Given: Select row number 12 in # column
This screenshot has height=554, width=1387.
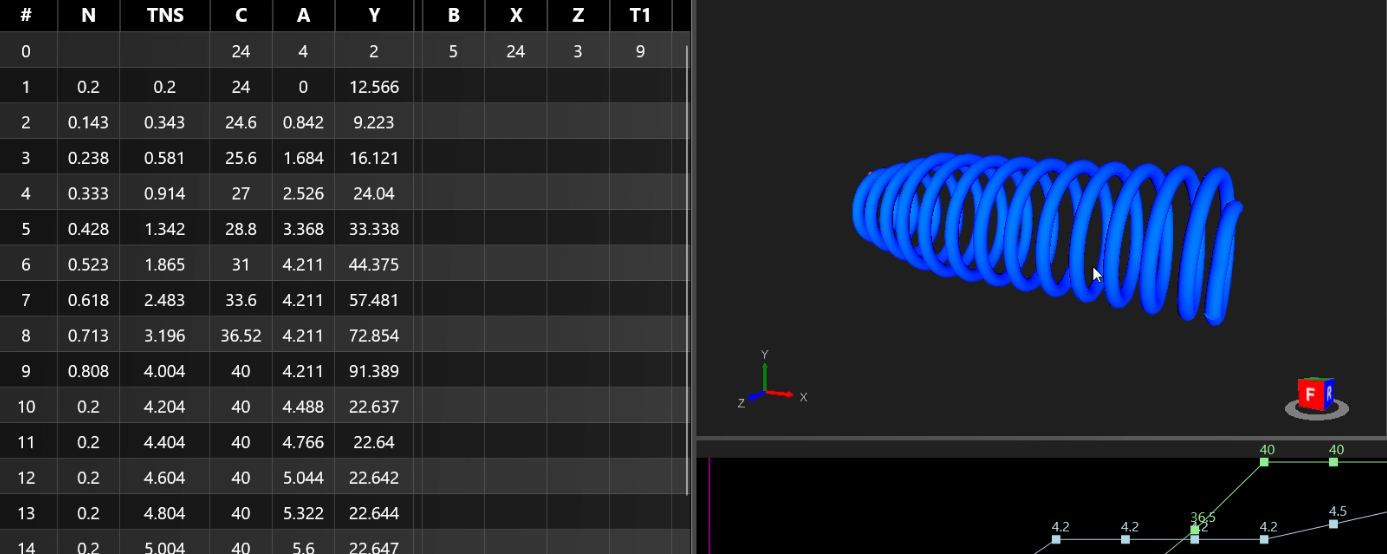Looking at the screenshot, I should tap(26, 478).
